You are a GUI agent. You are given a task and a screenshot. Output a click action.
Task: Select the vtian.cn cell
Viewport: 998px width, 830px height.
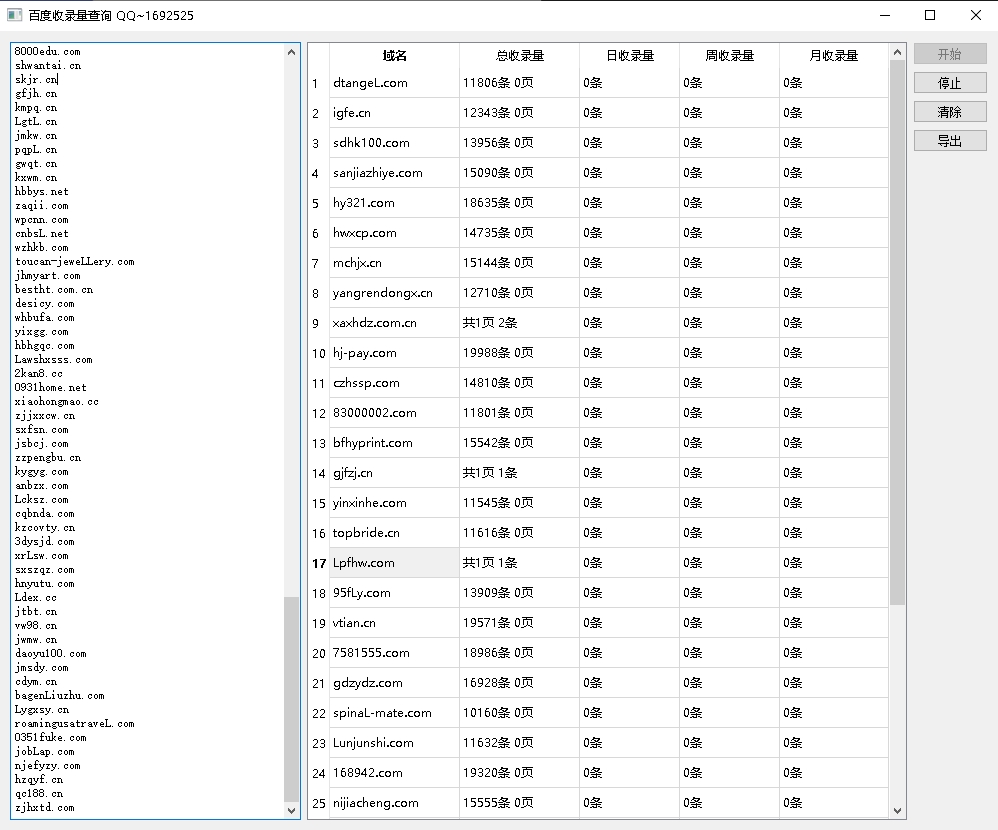coord(394,622)
